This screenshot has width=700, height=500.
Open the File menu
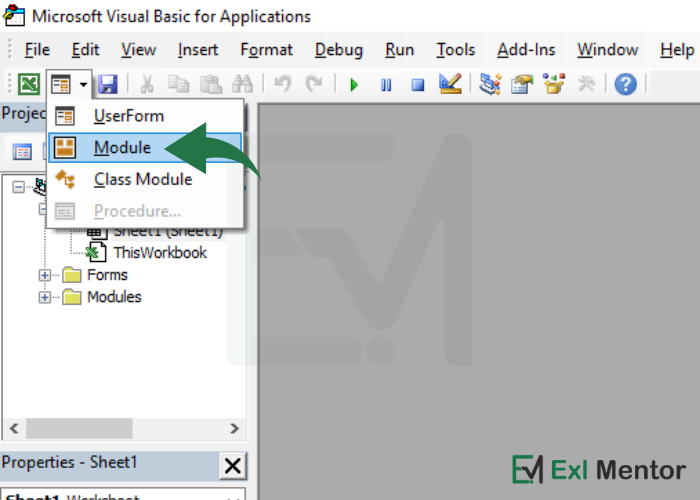coord(37,50)
